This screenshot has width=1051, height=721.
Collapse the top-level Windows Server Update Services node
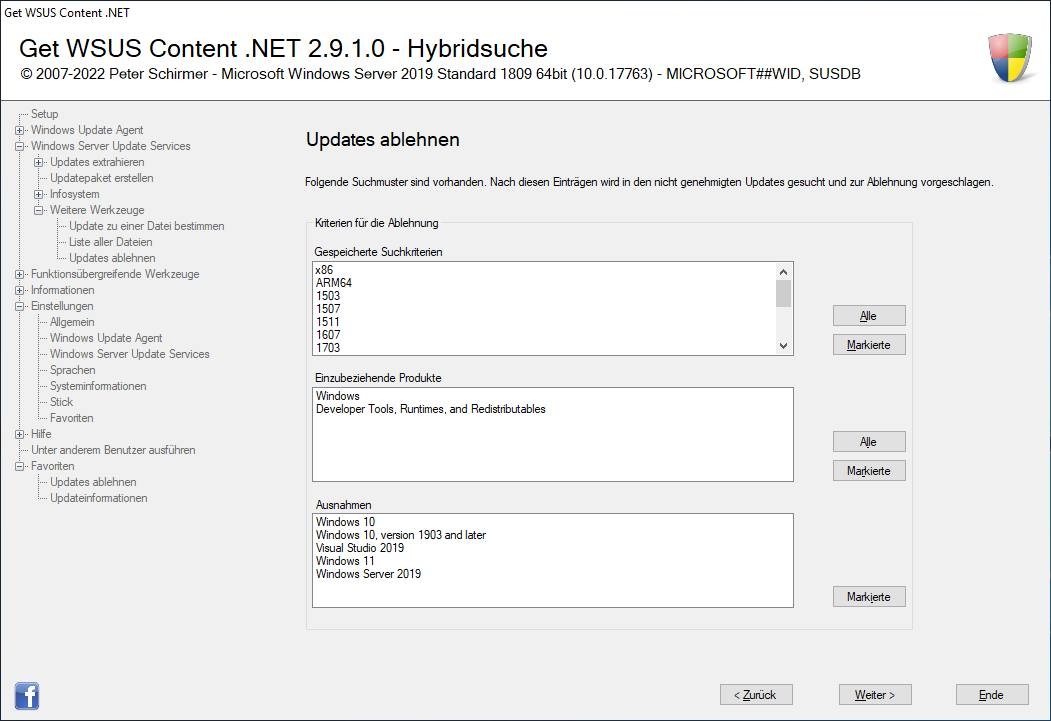19,146
